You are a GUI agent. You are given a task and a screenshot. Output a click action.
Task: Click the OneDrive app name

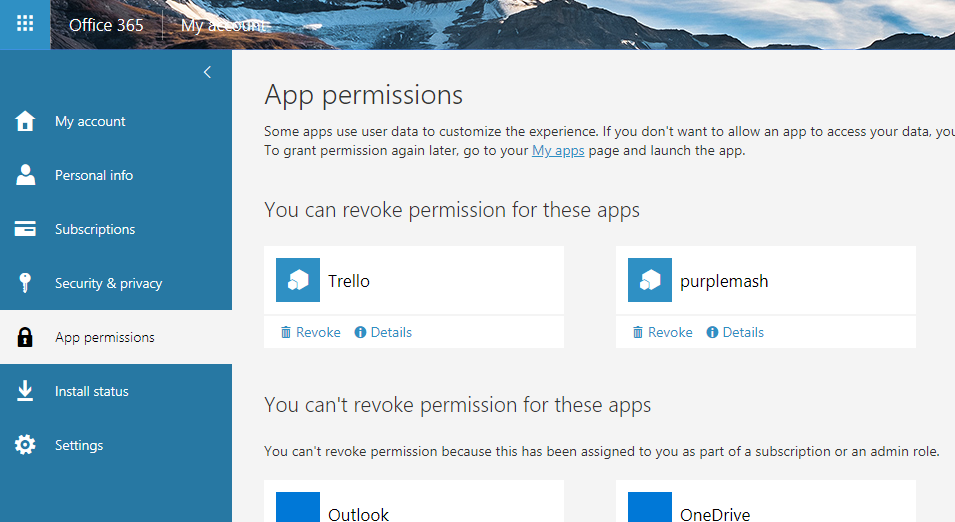(x=715, y=514)
